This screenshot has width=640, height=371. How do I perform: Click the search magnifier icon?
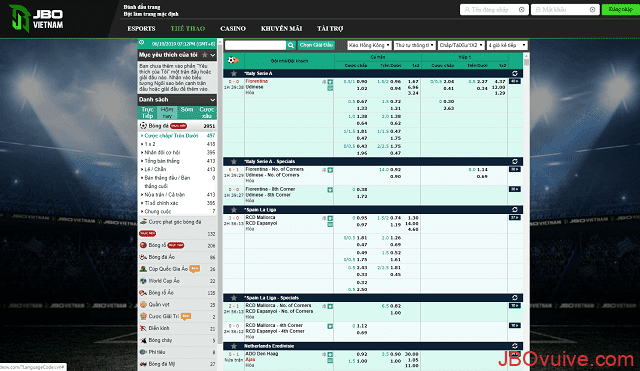tap(291, 45)
